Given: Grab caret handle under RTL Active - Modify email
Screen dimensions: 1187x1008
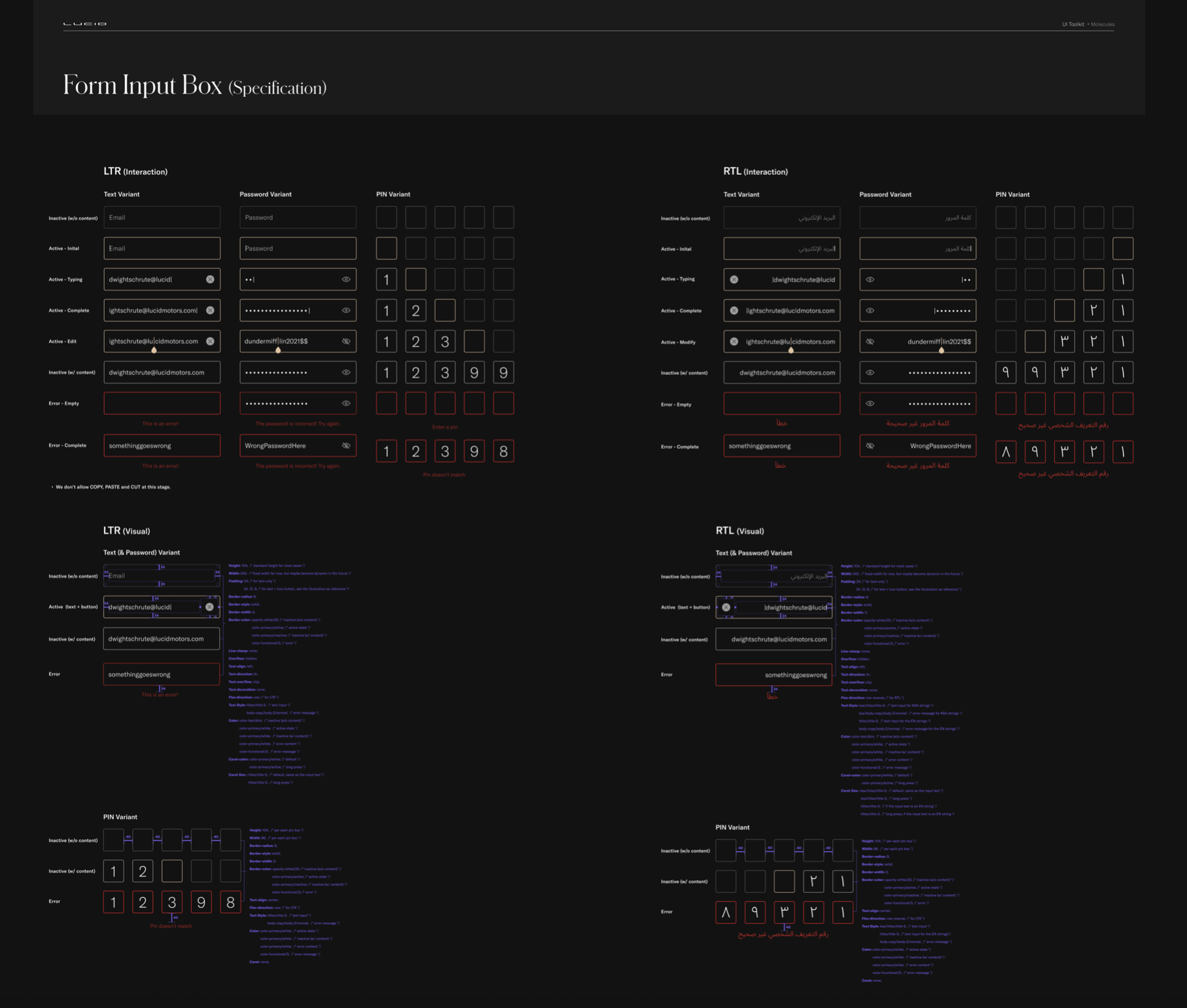Looking at the screenshot, I should point(791,350).
